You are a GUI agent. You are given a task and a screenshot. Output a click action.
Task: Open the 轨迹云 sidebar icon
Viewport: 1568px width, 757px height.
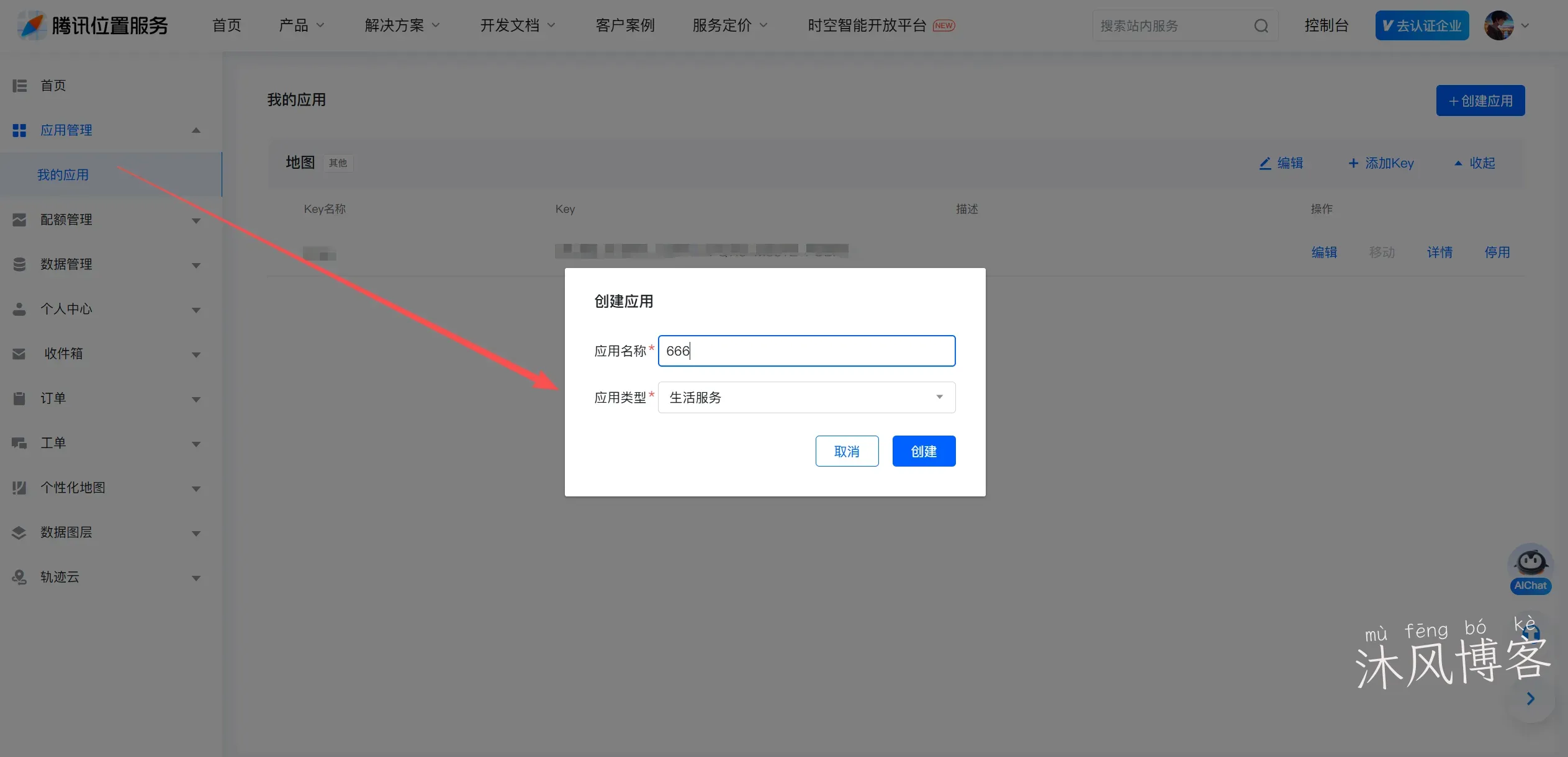tap(19, 577)
